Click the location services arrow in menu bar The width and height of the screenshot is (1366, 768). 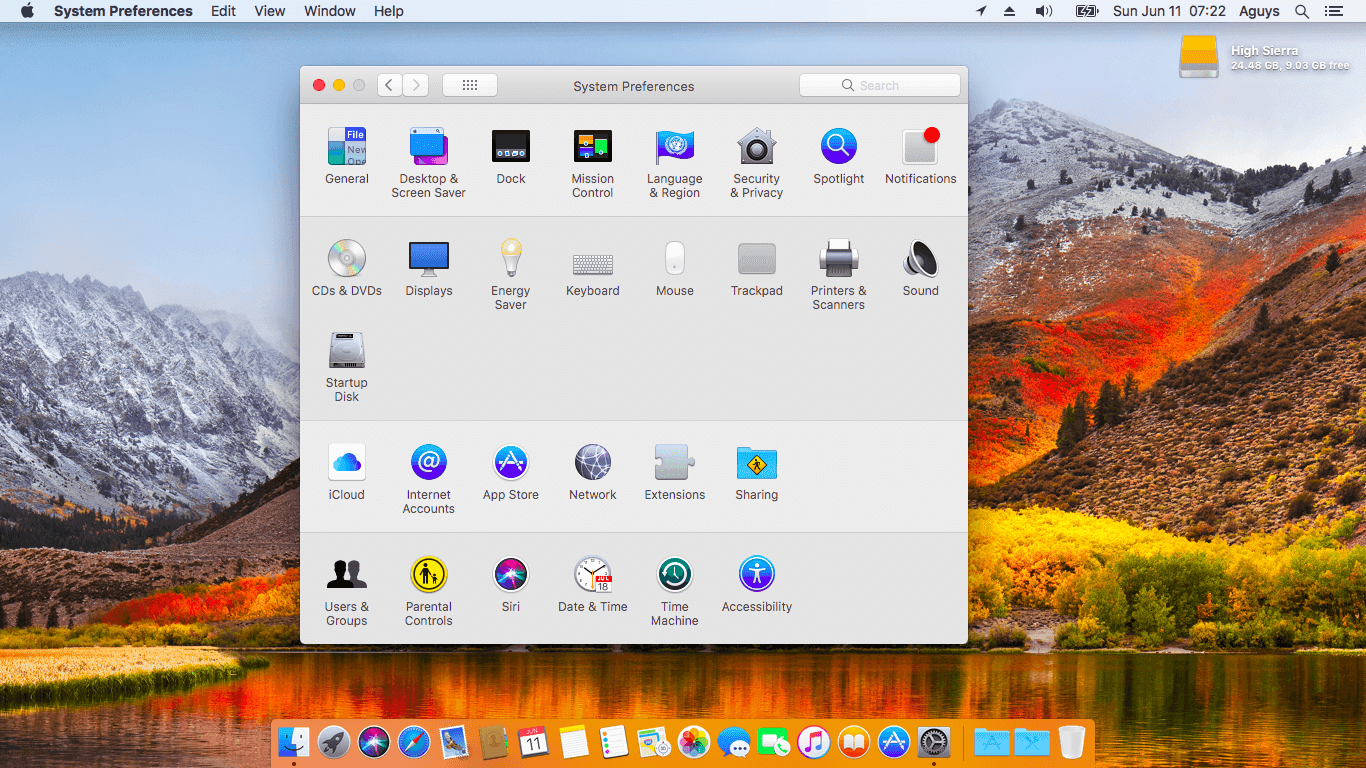[x=981, y=11]
